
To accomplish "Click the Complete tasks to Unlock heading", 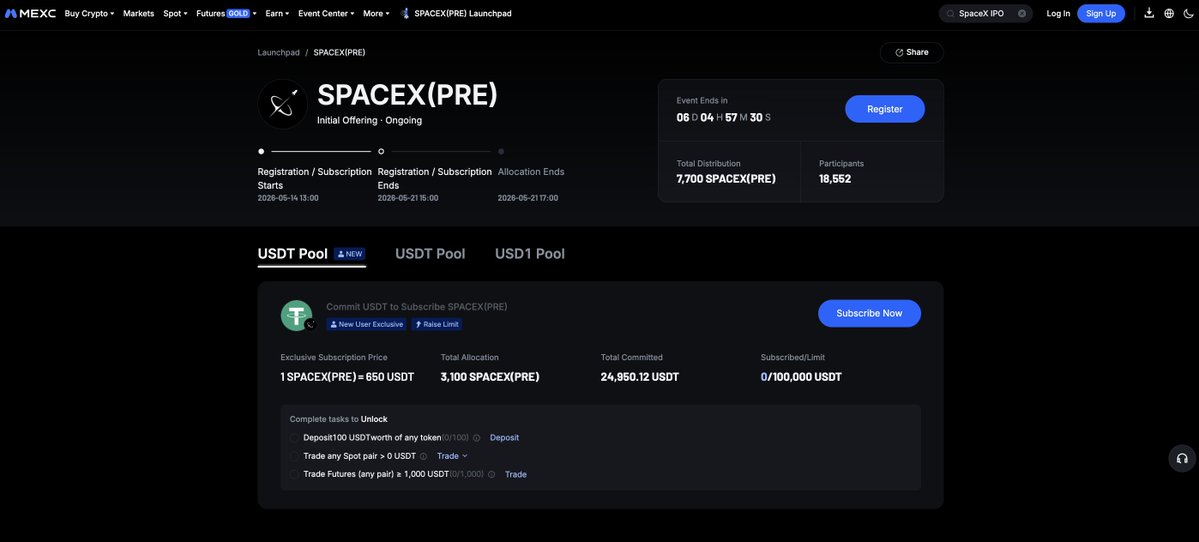I will [x=339, y=419].
